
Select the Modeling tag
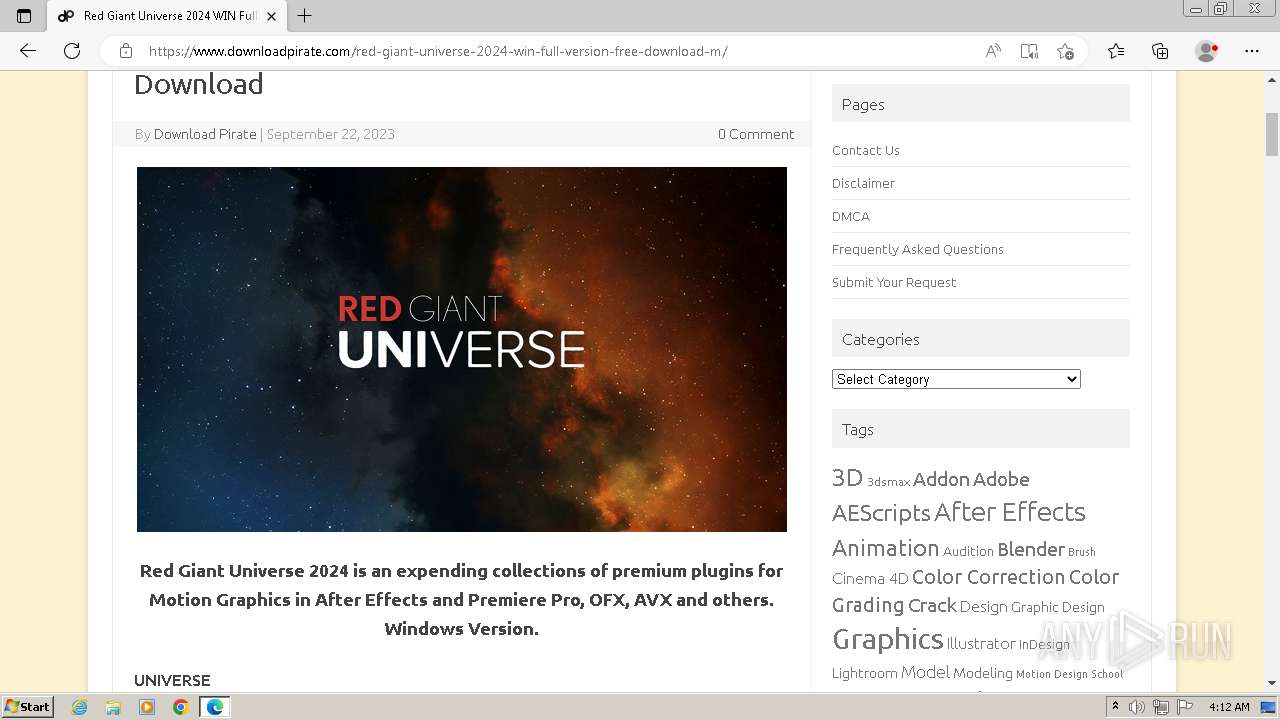click(983, 673)
